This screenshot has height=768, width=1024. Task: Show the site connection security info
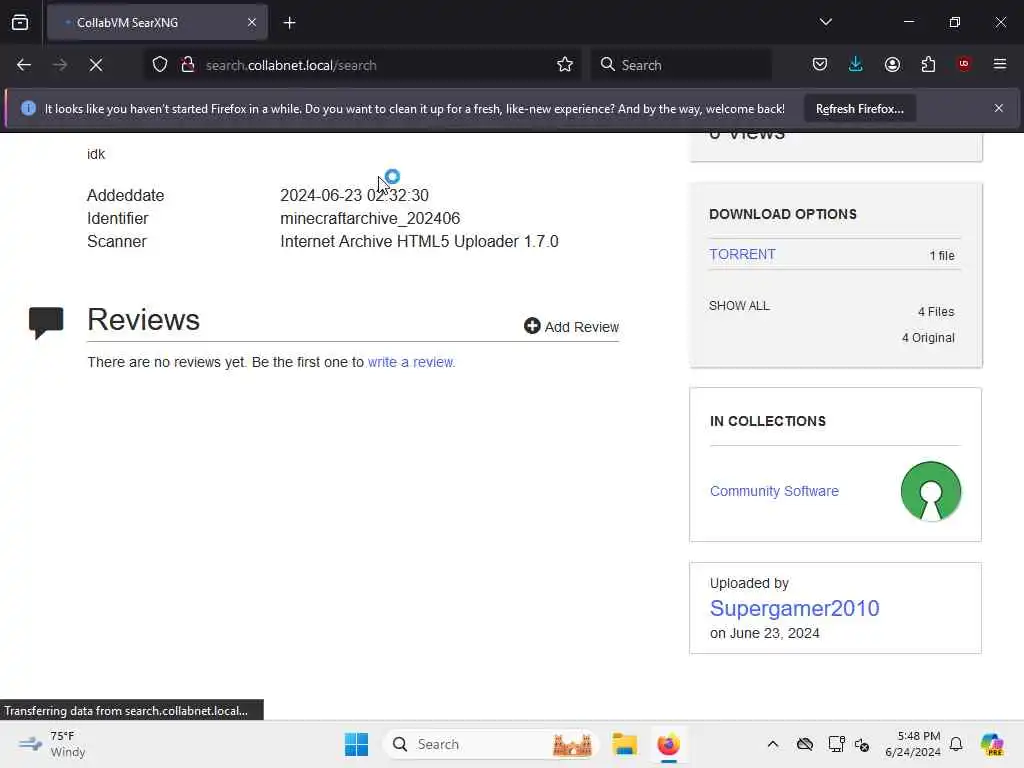188,65
